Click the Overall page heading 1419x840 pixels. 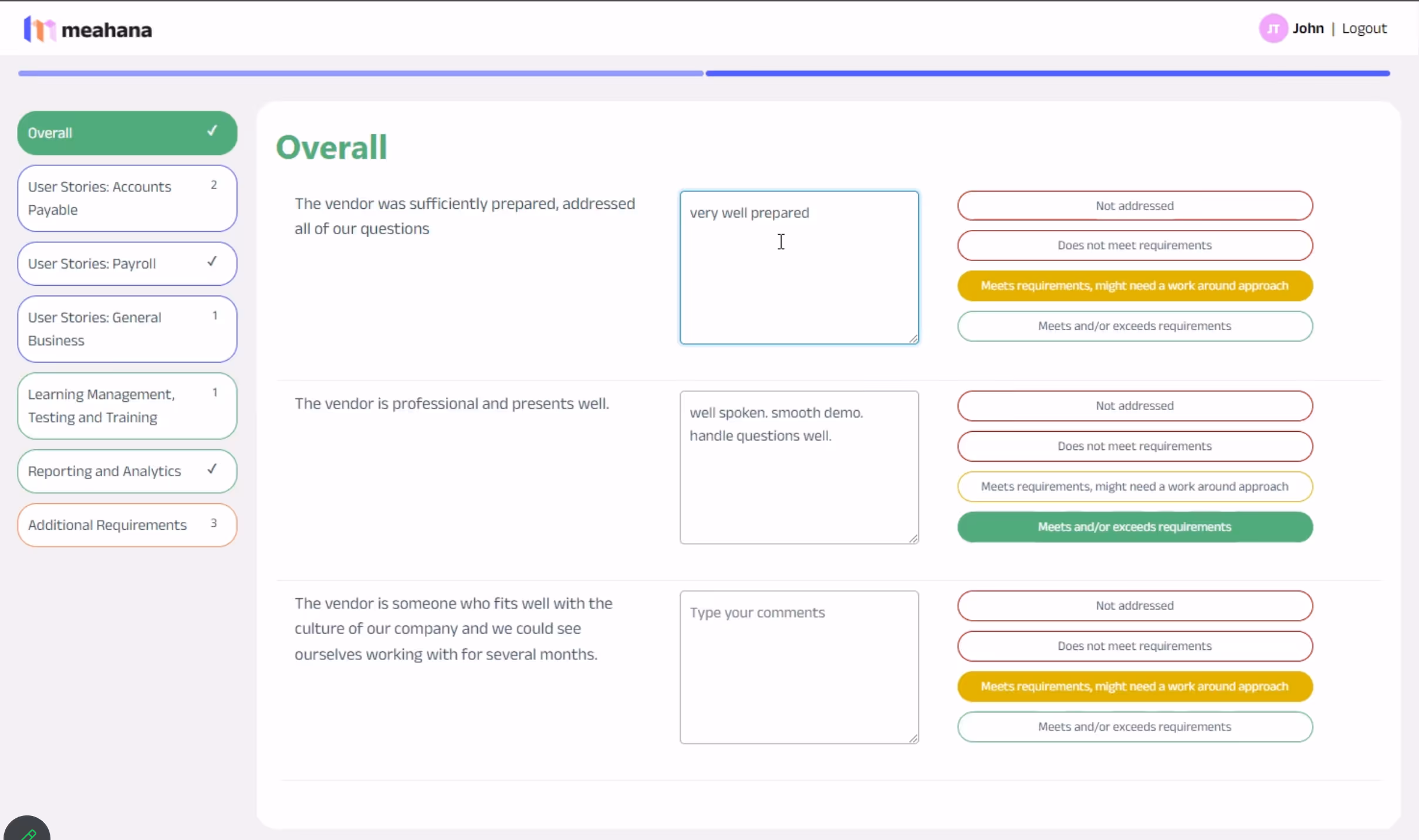332,147
